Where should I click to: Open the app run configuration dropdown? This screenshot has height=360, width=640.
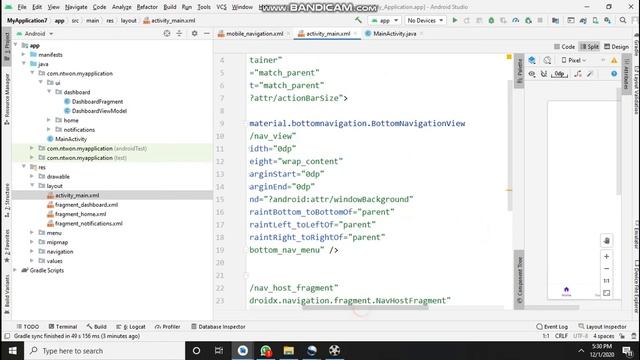pos(384,20)
